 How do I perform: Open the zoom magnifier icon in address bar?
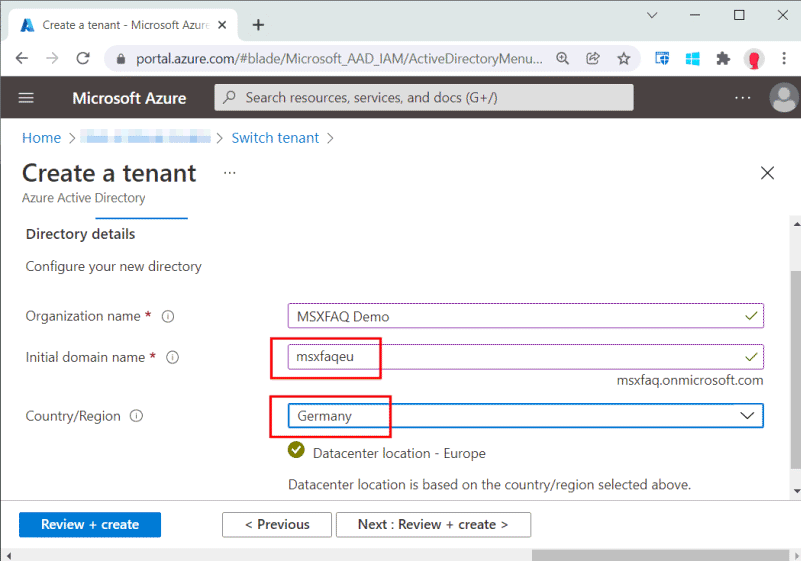click(562, 58)
